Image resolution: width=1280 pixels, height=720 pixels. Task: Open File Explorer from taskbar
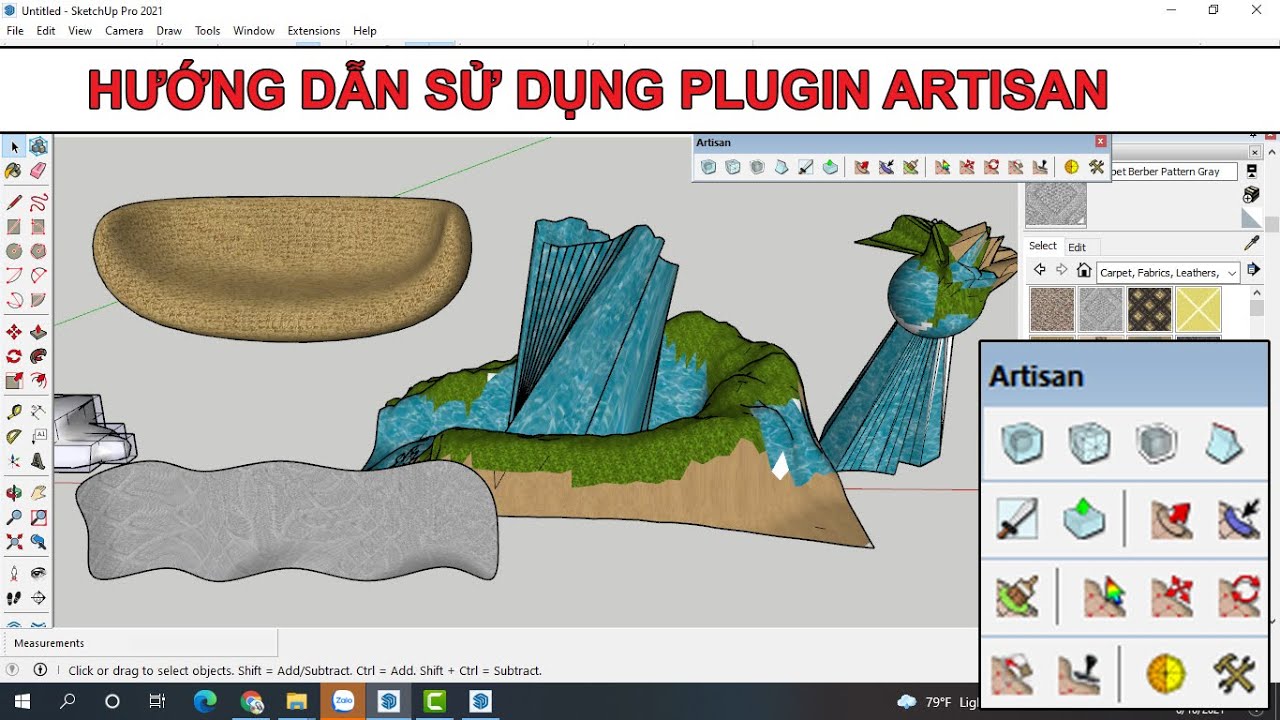pyautogui.click(x=297, y=702)
